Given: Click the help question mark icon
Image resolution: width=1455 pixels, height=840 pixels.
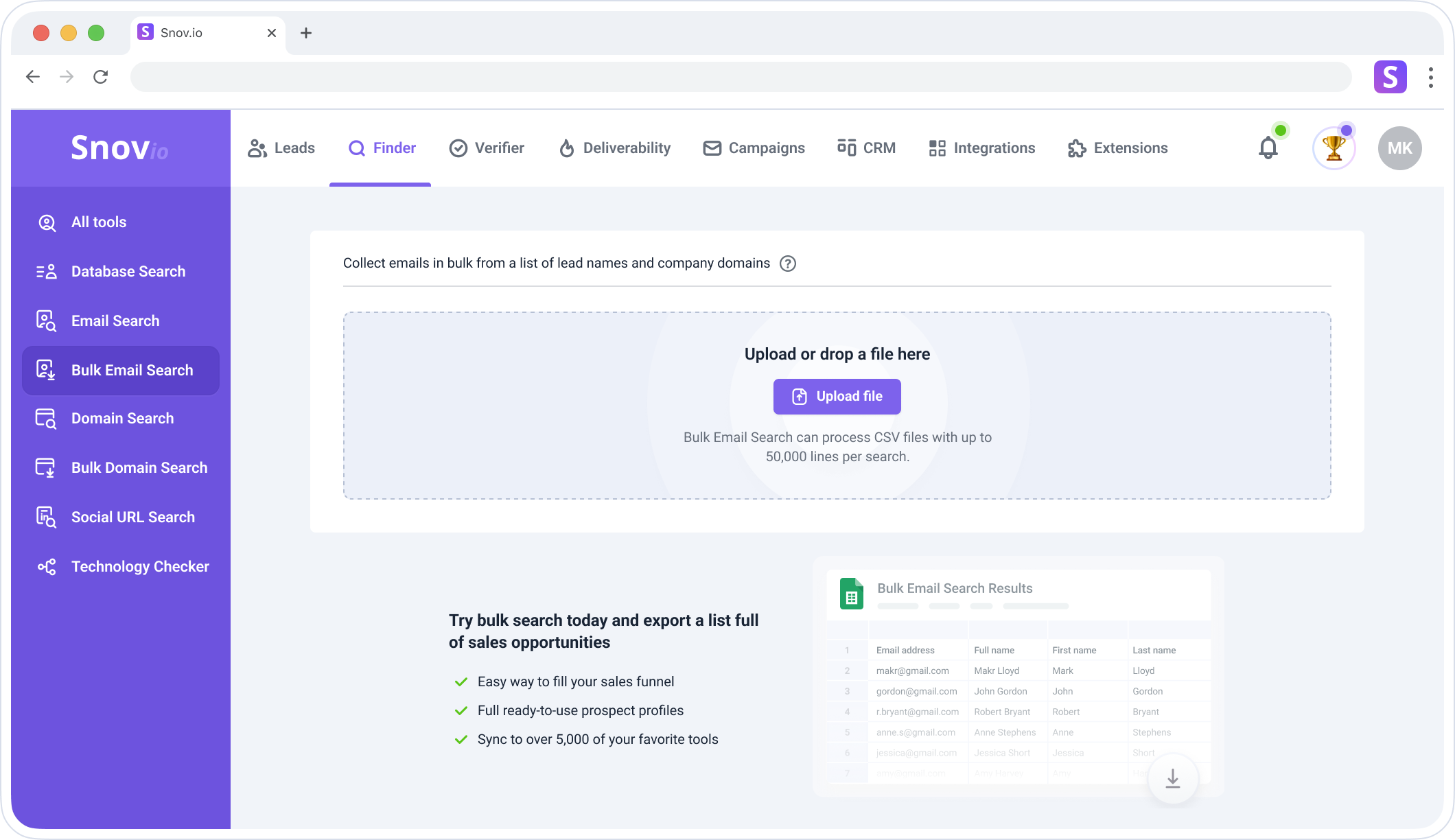Looking at the screenshot, I should 788,264.
